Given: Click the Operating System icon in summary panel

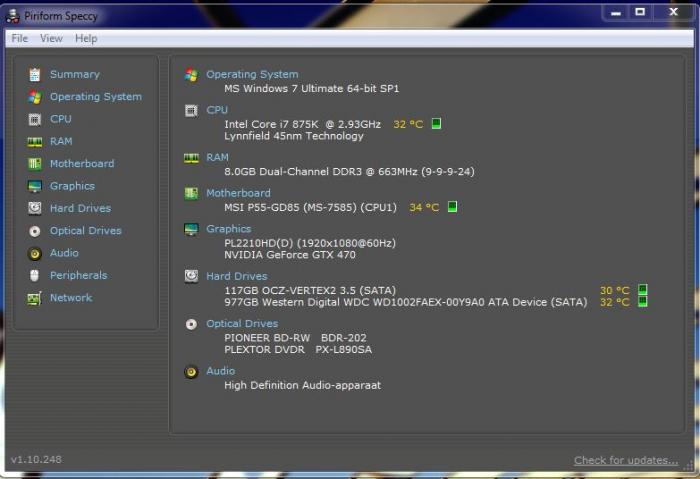Looking at the screenshot, I should click(192, 75).
